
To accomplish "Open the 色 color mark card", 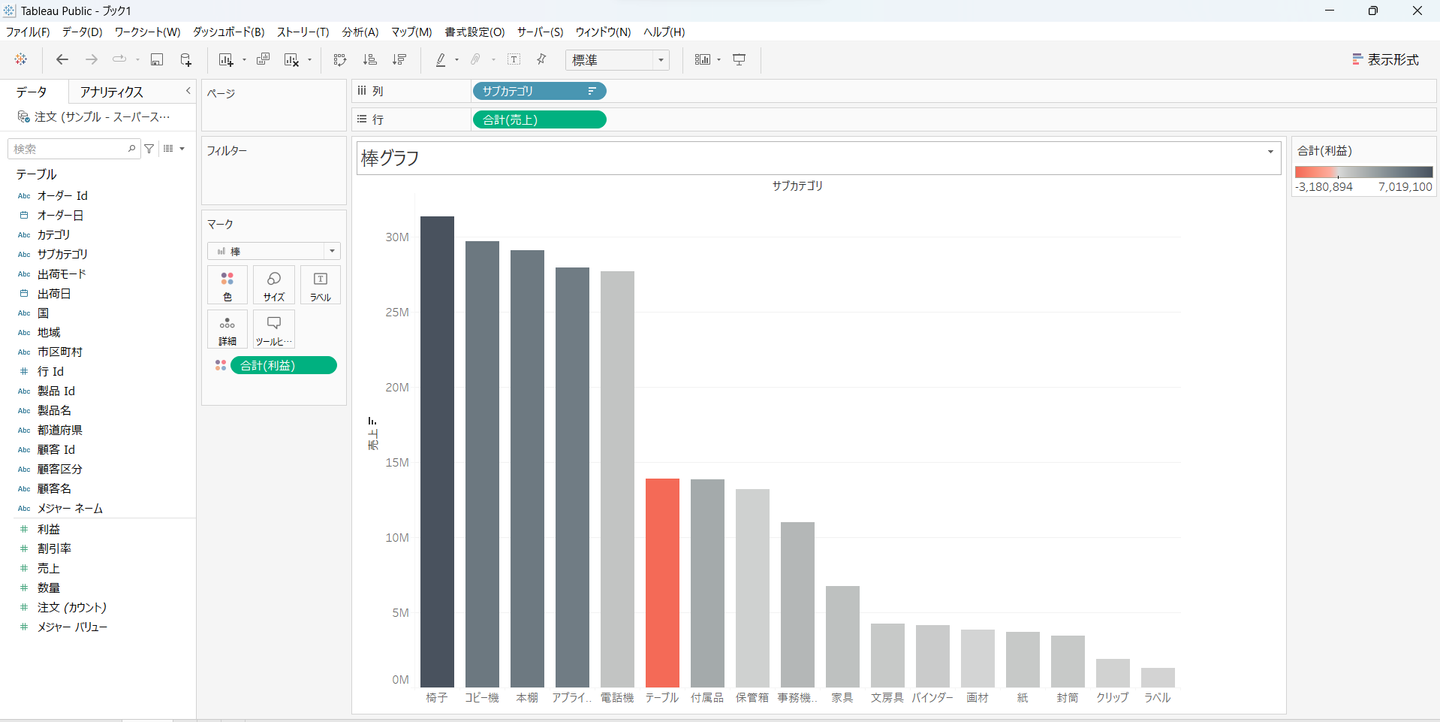I will (x=227, y=285).
